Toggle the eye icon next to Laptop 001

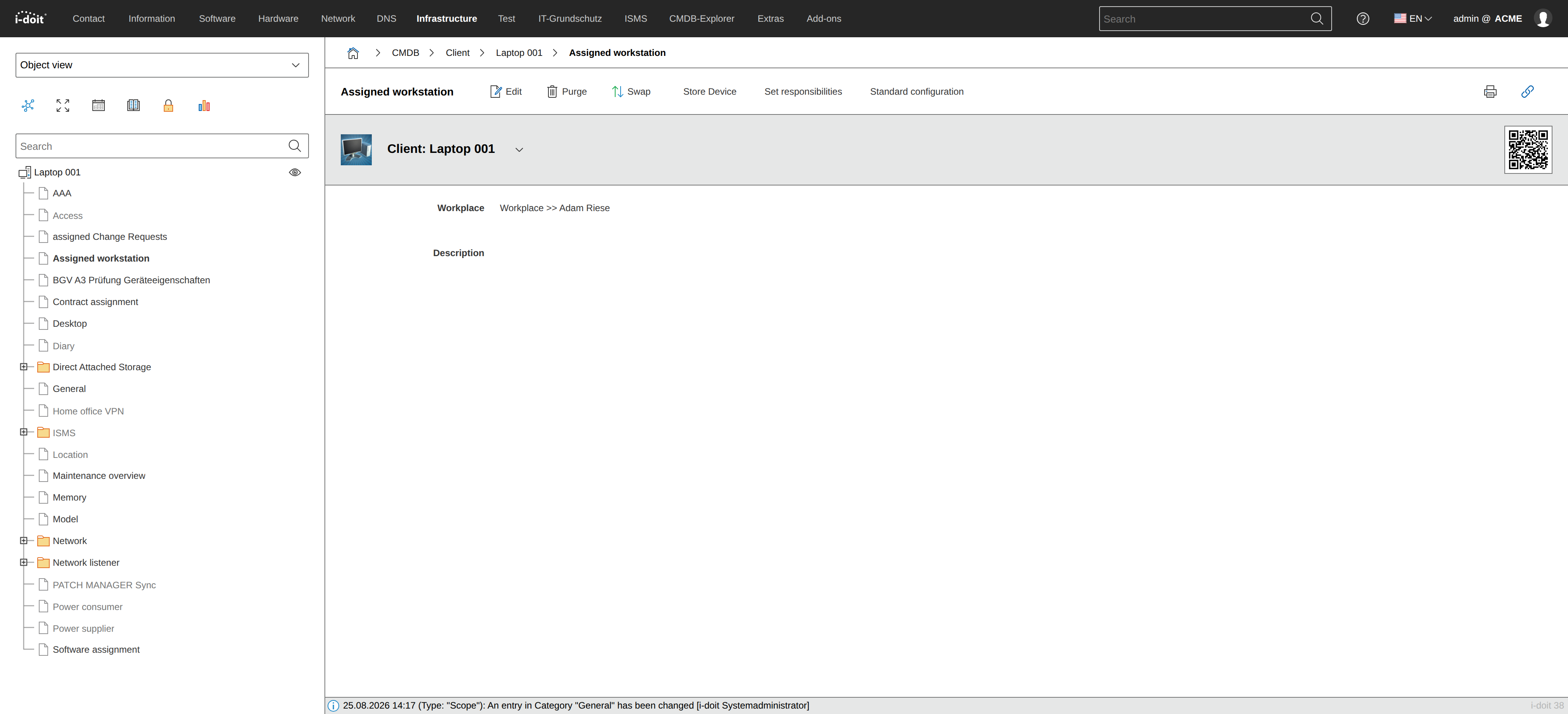coord(295,172)
